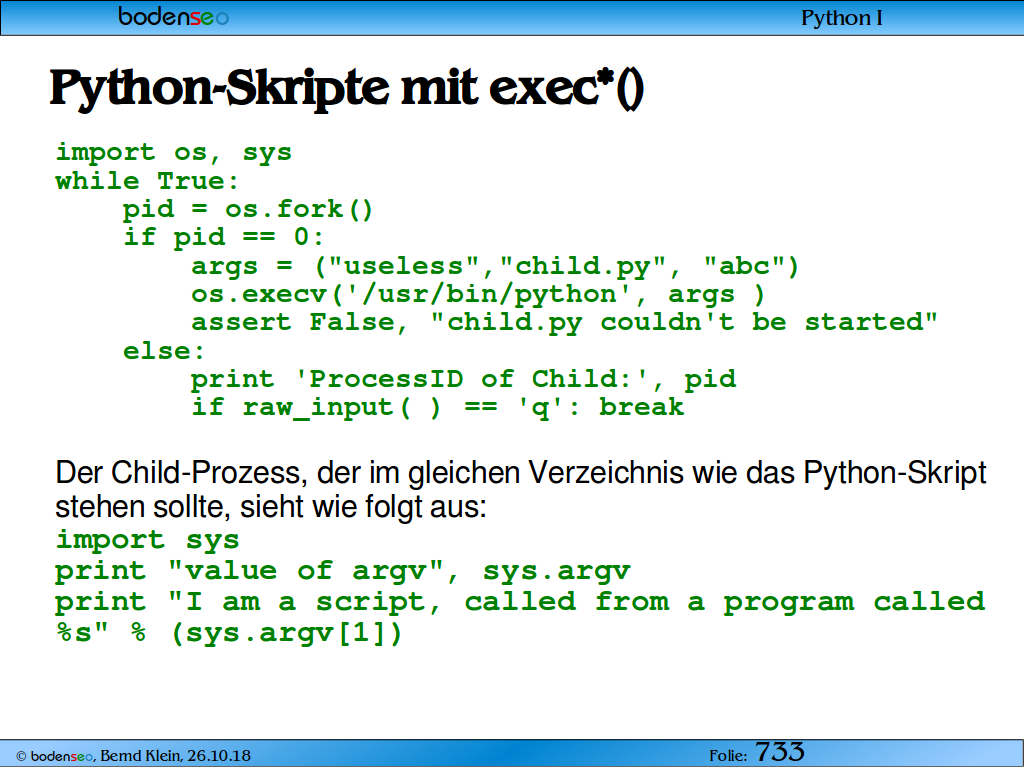The height and width of the screenshot is (768, 1024).
Task: Click the slide number 'Folie: 733'
Action: coord(757,753)
